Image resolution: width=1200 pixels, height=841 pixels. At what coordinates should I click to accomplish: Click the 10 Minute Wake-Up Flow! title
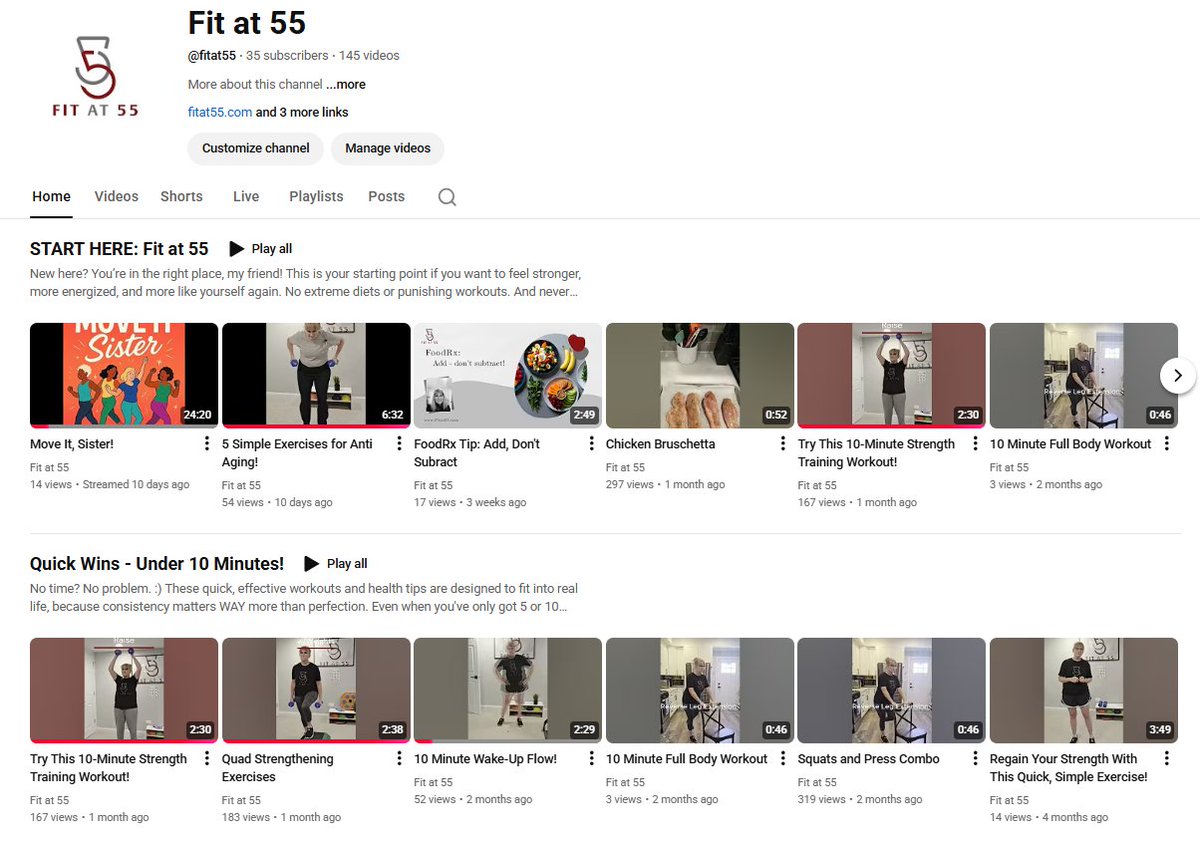(485, 759)
